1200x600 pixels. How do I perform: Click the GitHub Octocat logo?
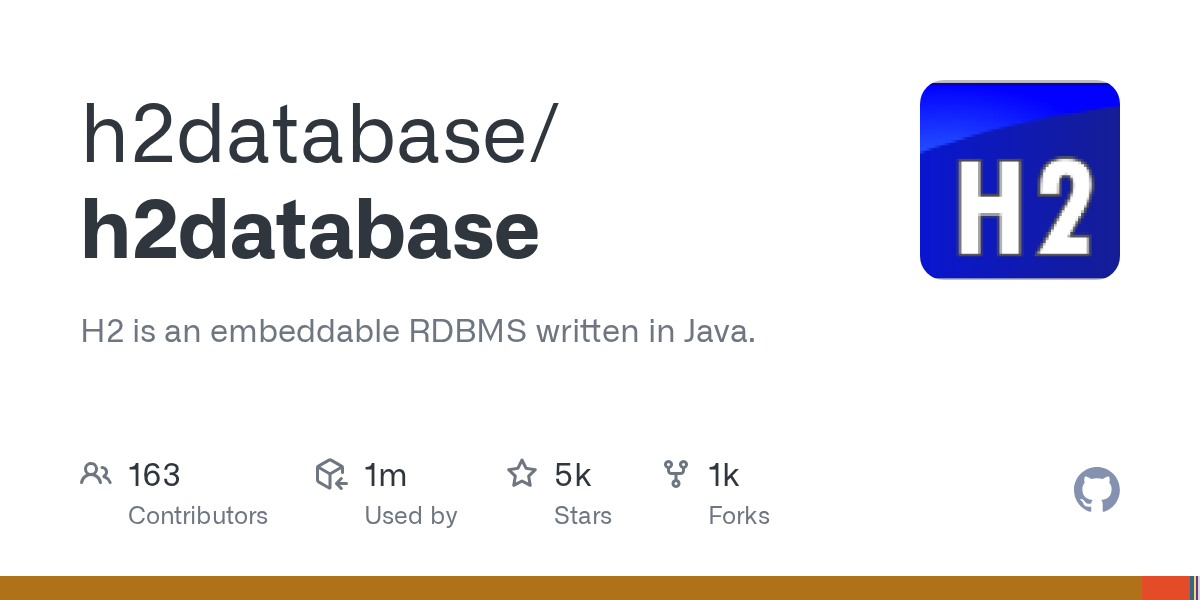point(1096,490)
